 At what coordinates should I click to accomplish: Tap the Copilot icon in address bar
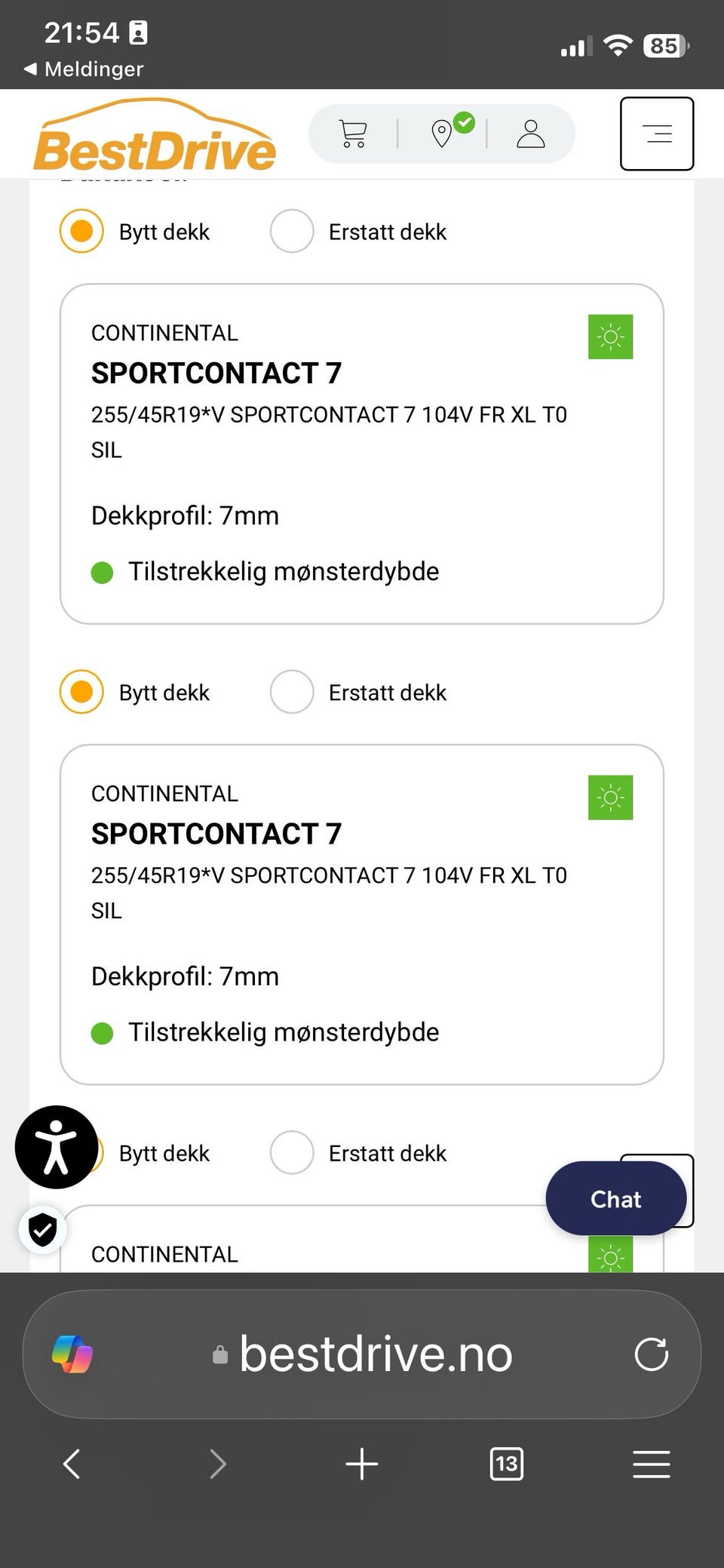(72, 1354)
